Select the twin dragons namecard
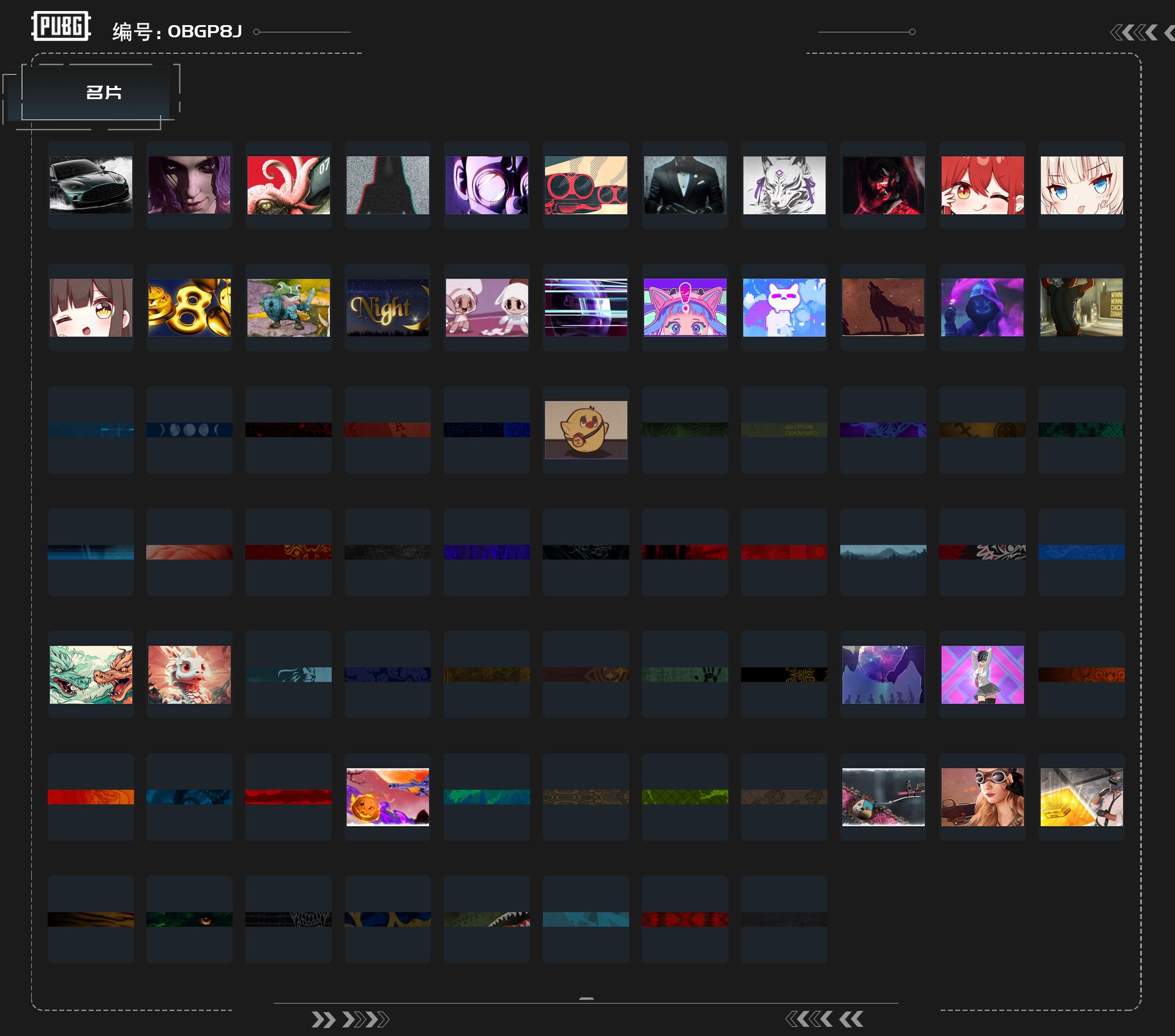 tap(91, 674)
